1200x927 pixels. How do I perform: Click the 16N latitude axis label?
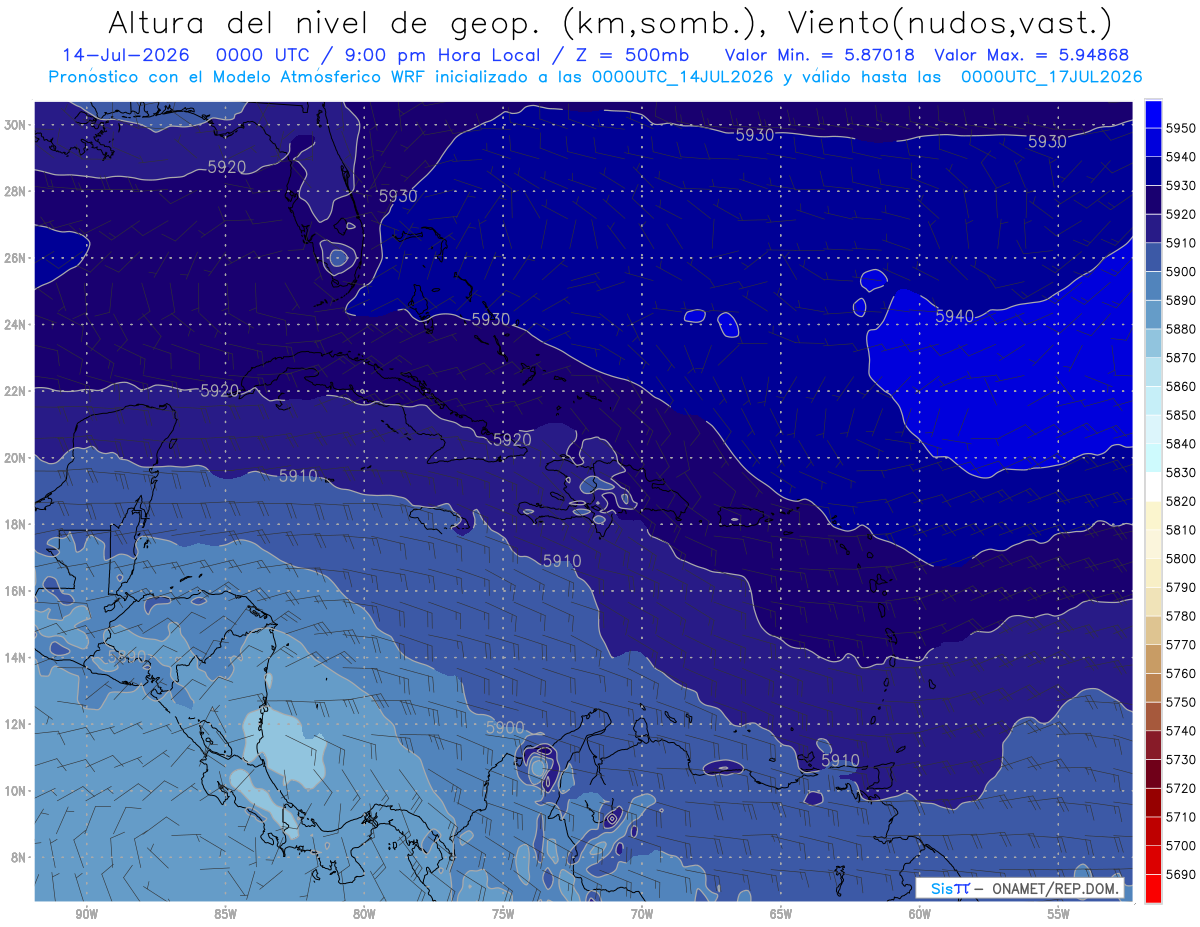tap(17, 591)
